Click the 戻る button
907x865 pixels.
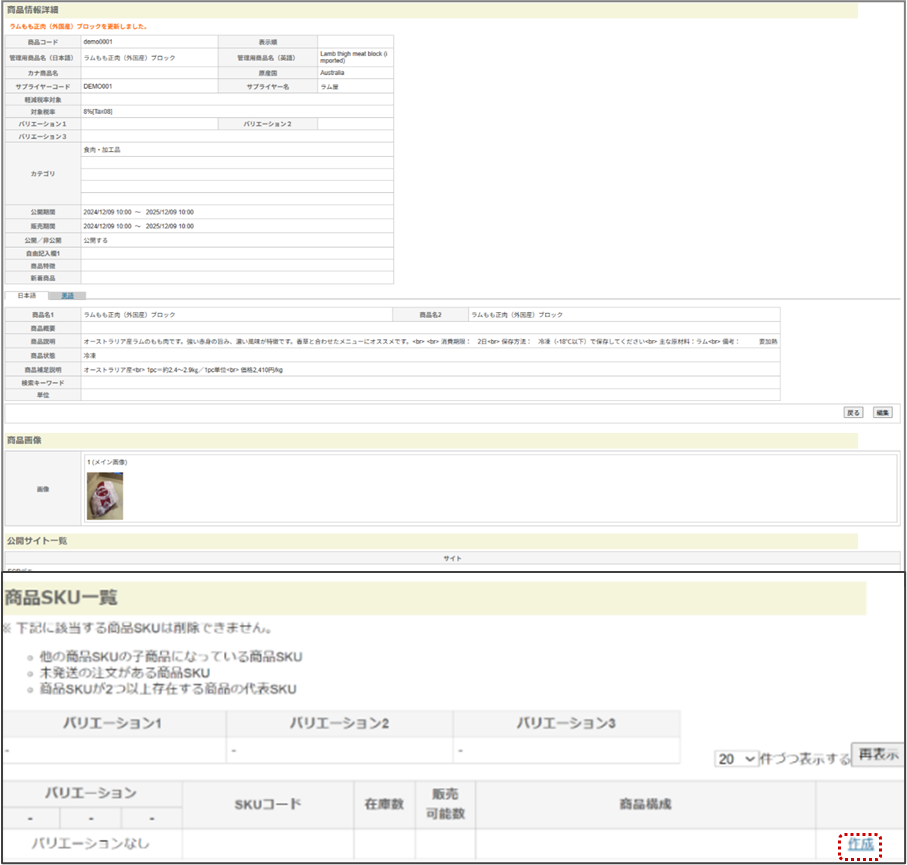(x=853, y=412)
